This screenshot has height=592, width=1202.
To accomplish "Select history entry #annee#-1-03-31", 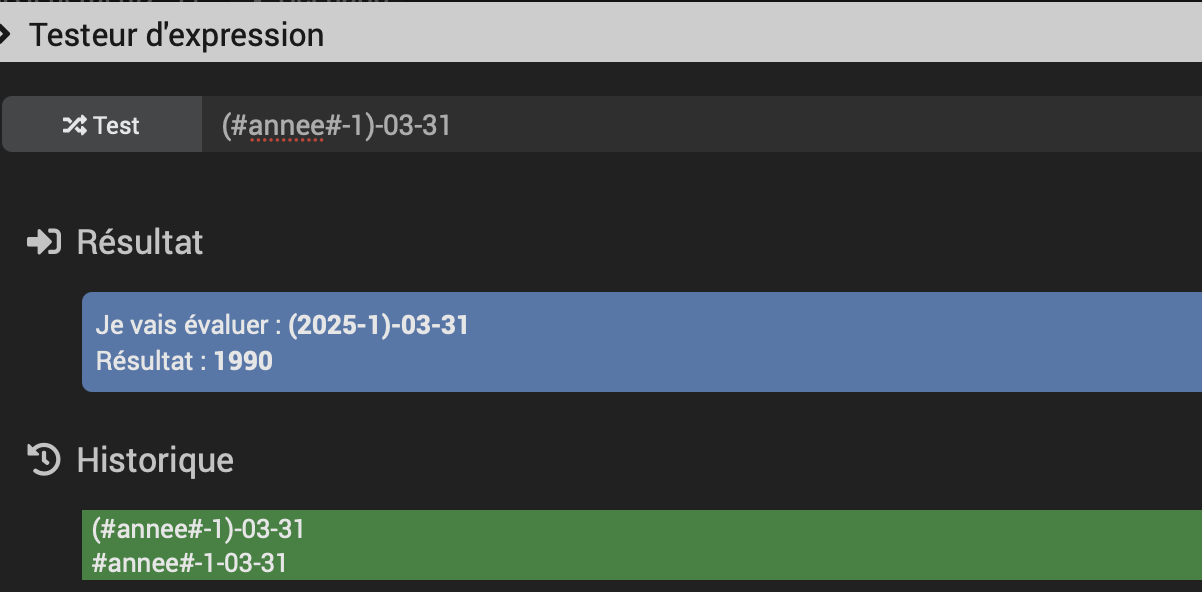I will click(189, 563).
